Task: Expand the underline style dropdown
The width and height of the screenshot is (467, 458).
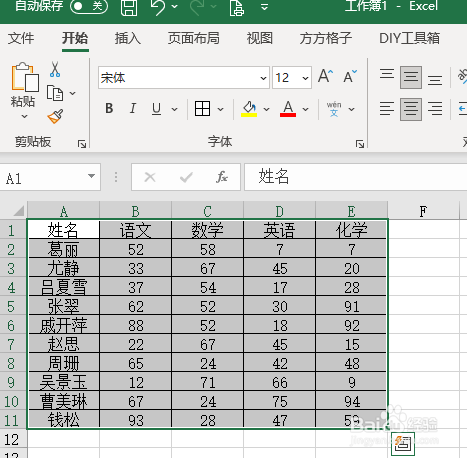Action: (x=174, y=109)
